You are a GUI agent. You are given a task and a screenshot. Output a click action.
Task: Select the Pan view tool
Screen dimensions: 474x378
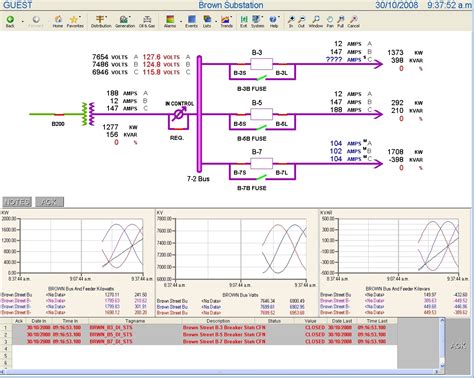point(330,21)
